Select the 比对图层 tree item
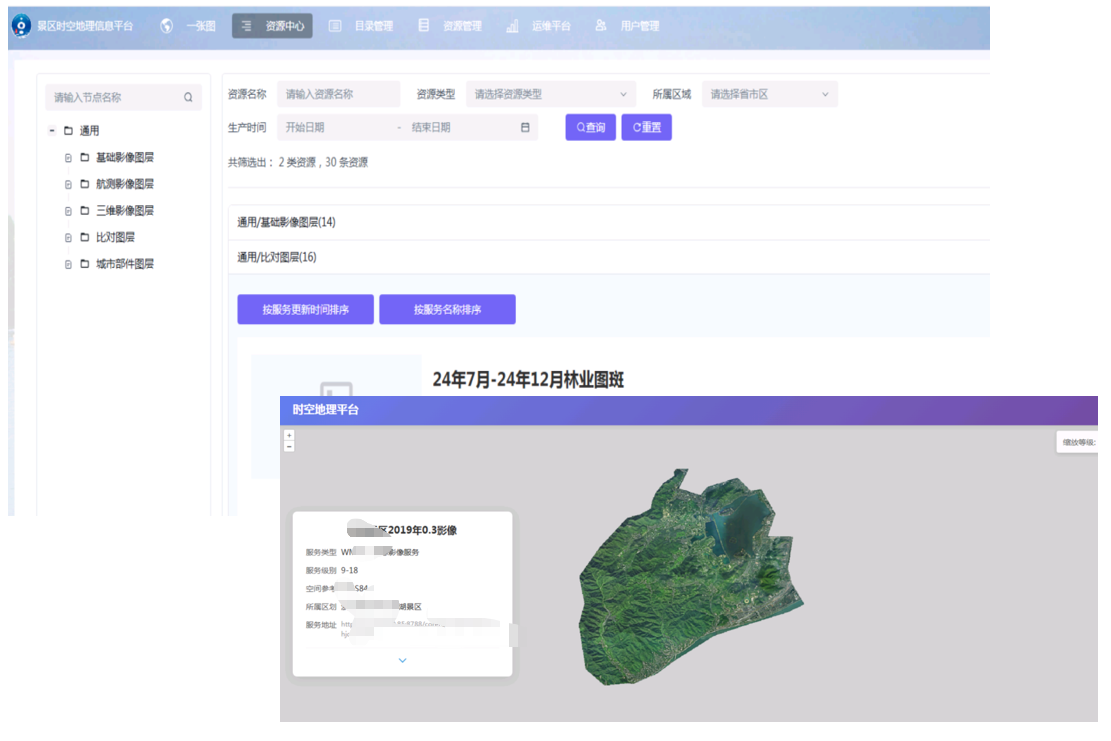 click(x=115, y=237)
